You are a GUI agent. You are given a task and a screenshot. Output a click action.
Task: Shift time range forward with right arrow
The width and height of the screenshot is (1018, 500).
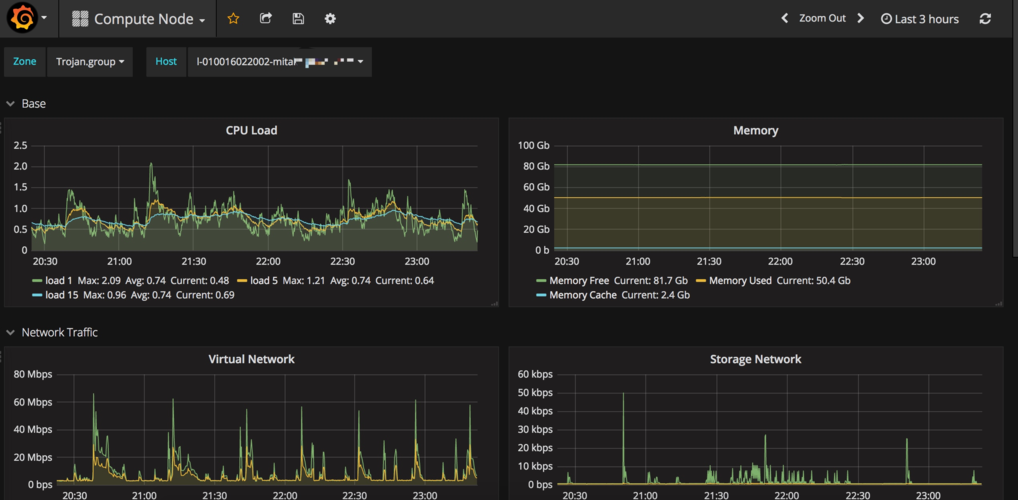(860, 19)
